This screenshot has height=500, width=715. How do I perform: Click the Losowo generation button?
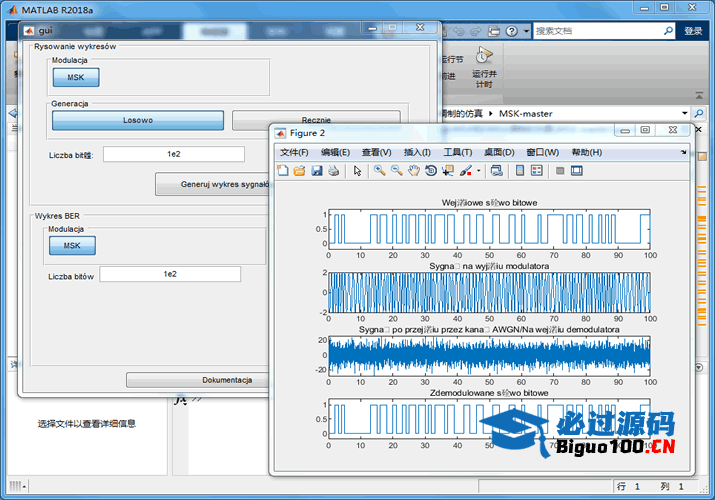(x=138, y=120)
